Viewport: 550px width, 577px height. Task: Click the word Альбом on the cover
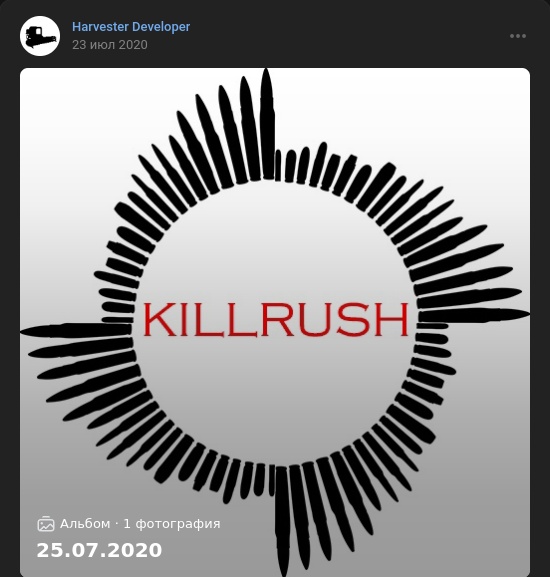coord(85,524)
